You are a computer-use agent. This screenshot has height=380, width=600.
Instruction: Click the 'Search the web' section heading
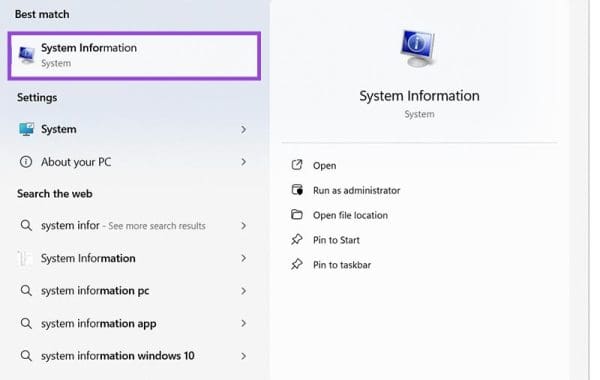point(54,194)
